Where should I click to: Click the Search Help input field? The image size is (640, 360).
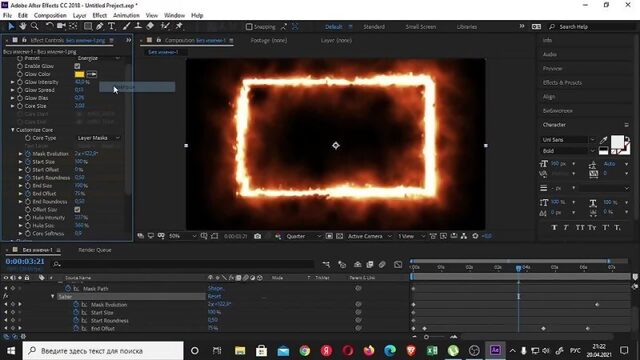592,27
